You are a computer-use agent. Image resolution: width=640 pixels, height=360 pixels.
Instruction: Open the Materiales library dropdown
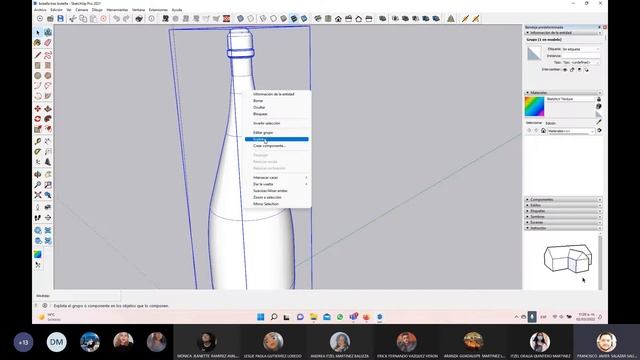coord(571,131)
